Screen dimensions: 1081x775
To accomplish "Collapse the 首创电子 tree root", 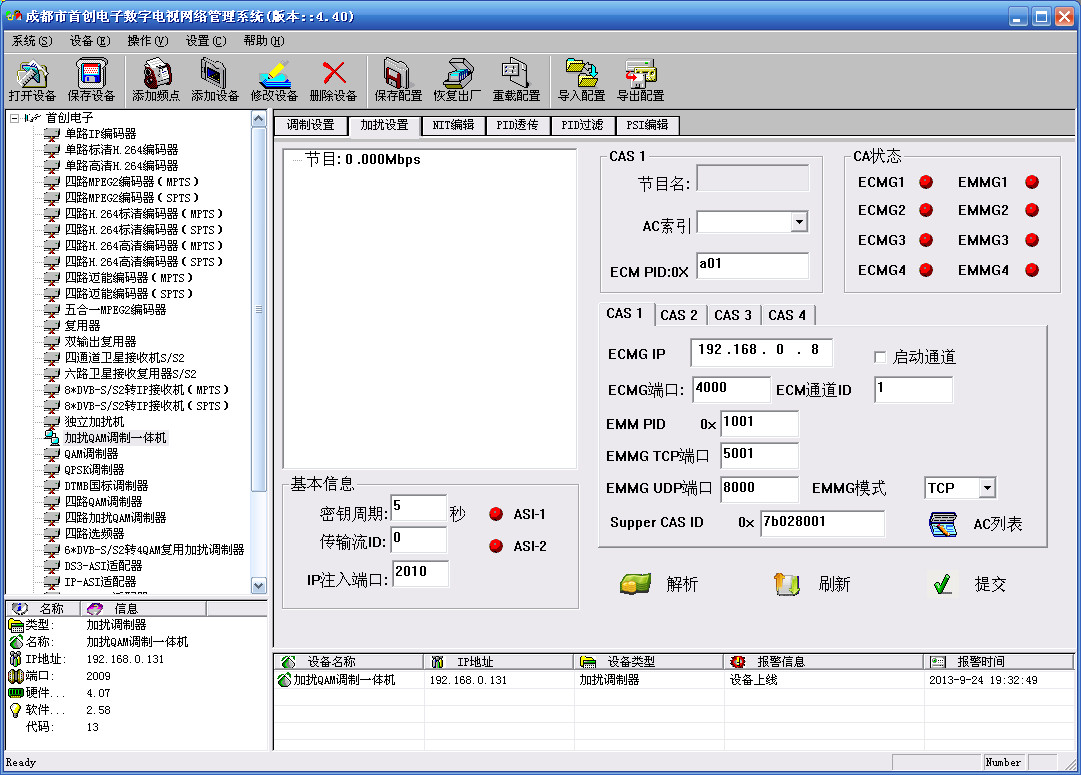I will click(14, 118).
